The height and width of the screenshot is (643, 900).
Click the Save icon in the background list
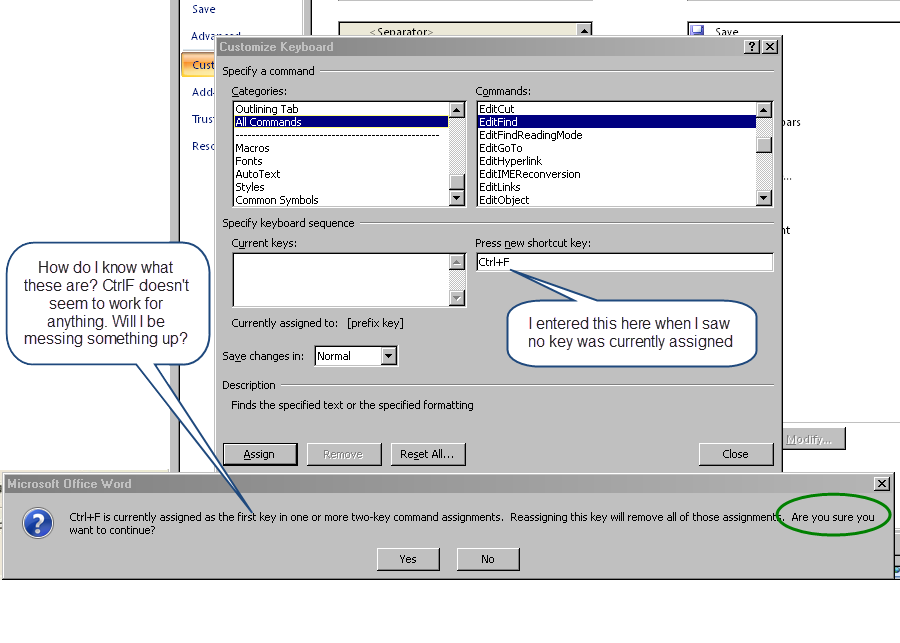pyautogui.click(x=697, y=32)
